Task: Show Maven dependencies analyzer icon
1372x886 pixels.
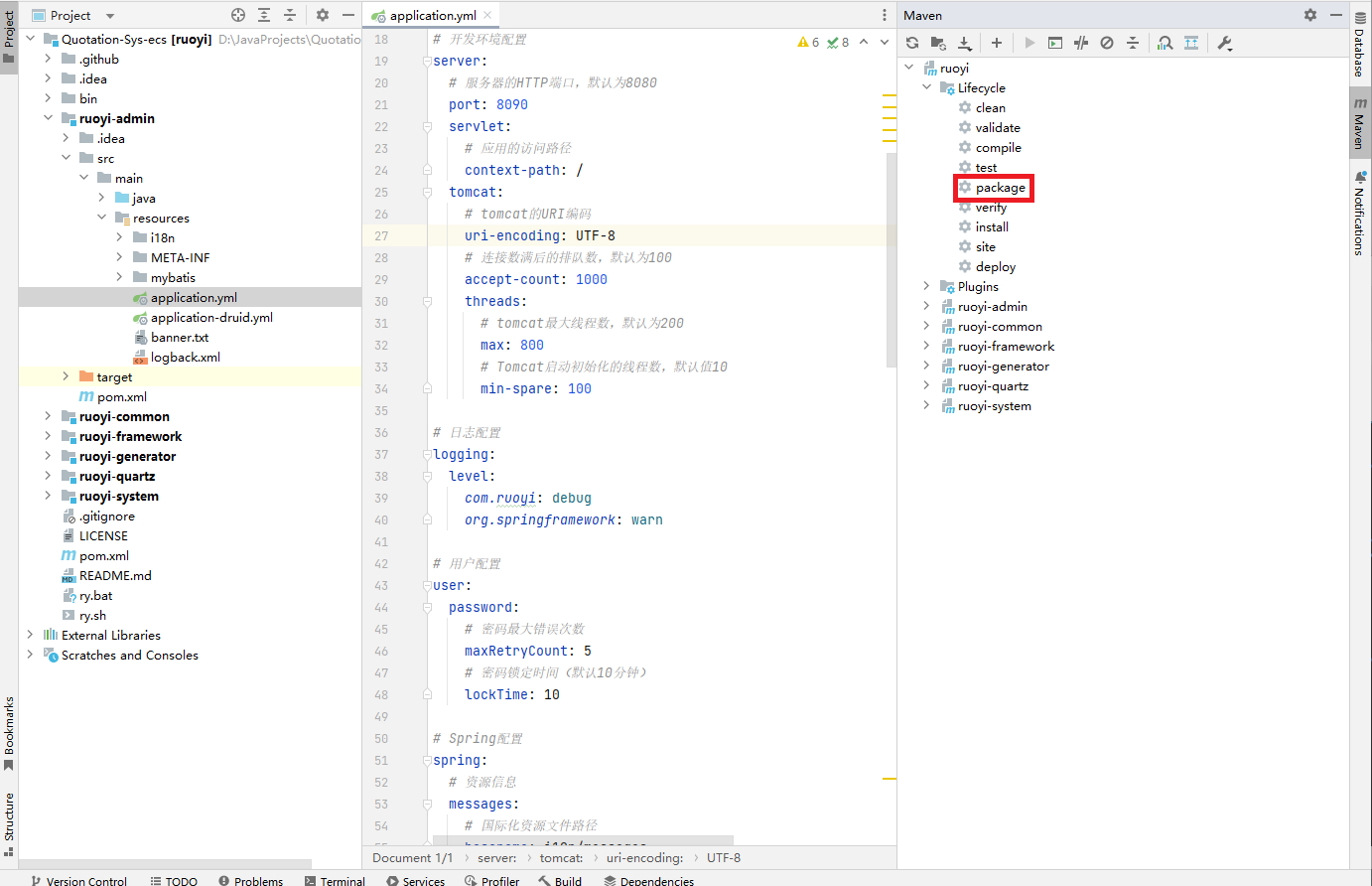Action: (1166, 43)
